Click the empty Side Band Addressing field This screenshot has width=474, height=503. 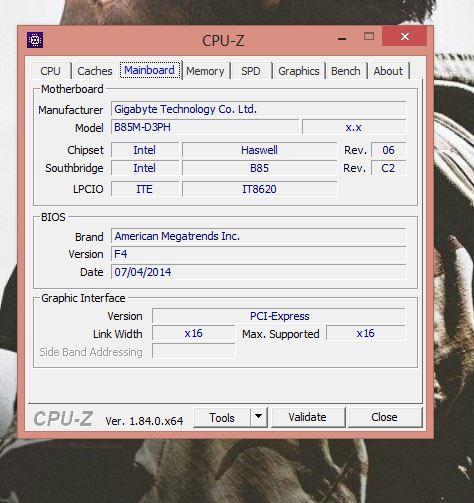pyautogui.click(x=194, y=351)
